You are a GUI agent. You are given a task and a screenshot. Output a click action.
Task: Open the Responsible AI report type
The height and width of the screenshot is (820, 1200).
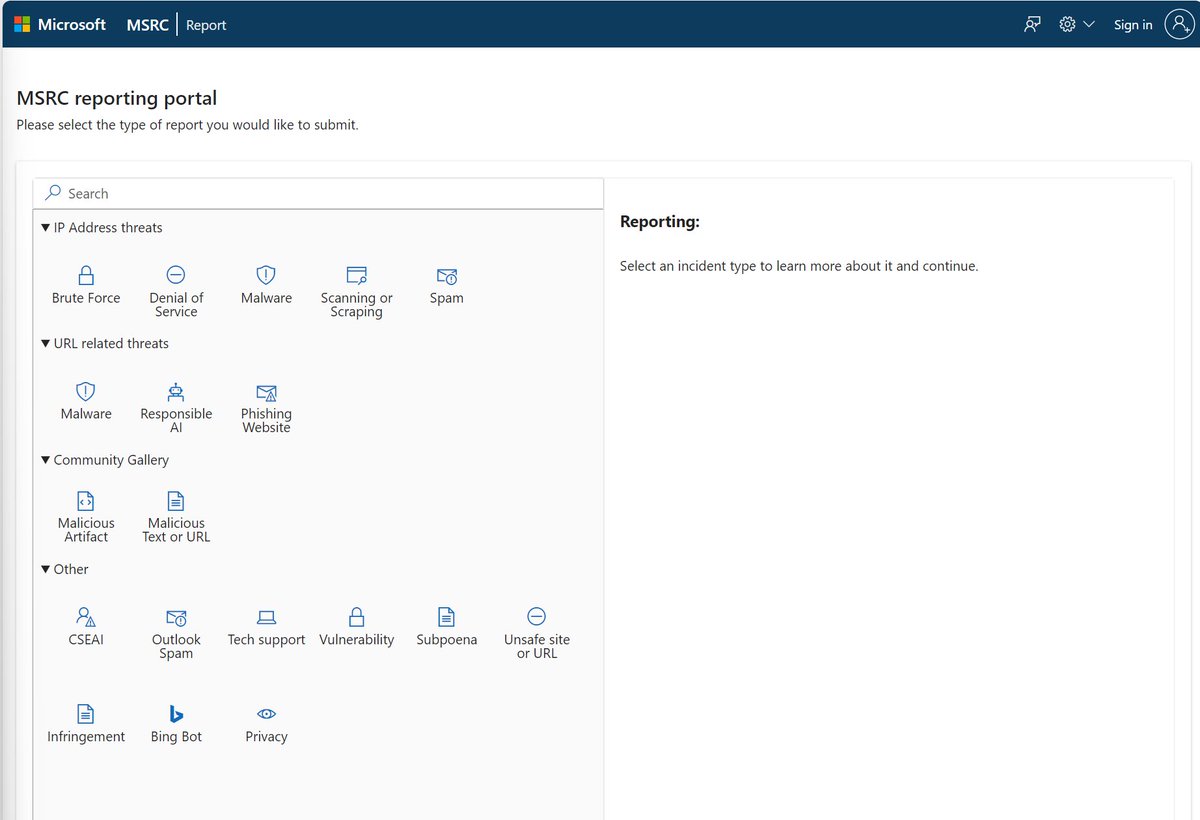pyautogui.click(x=176, y=408)
